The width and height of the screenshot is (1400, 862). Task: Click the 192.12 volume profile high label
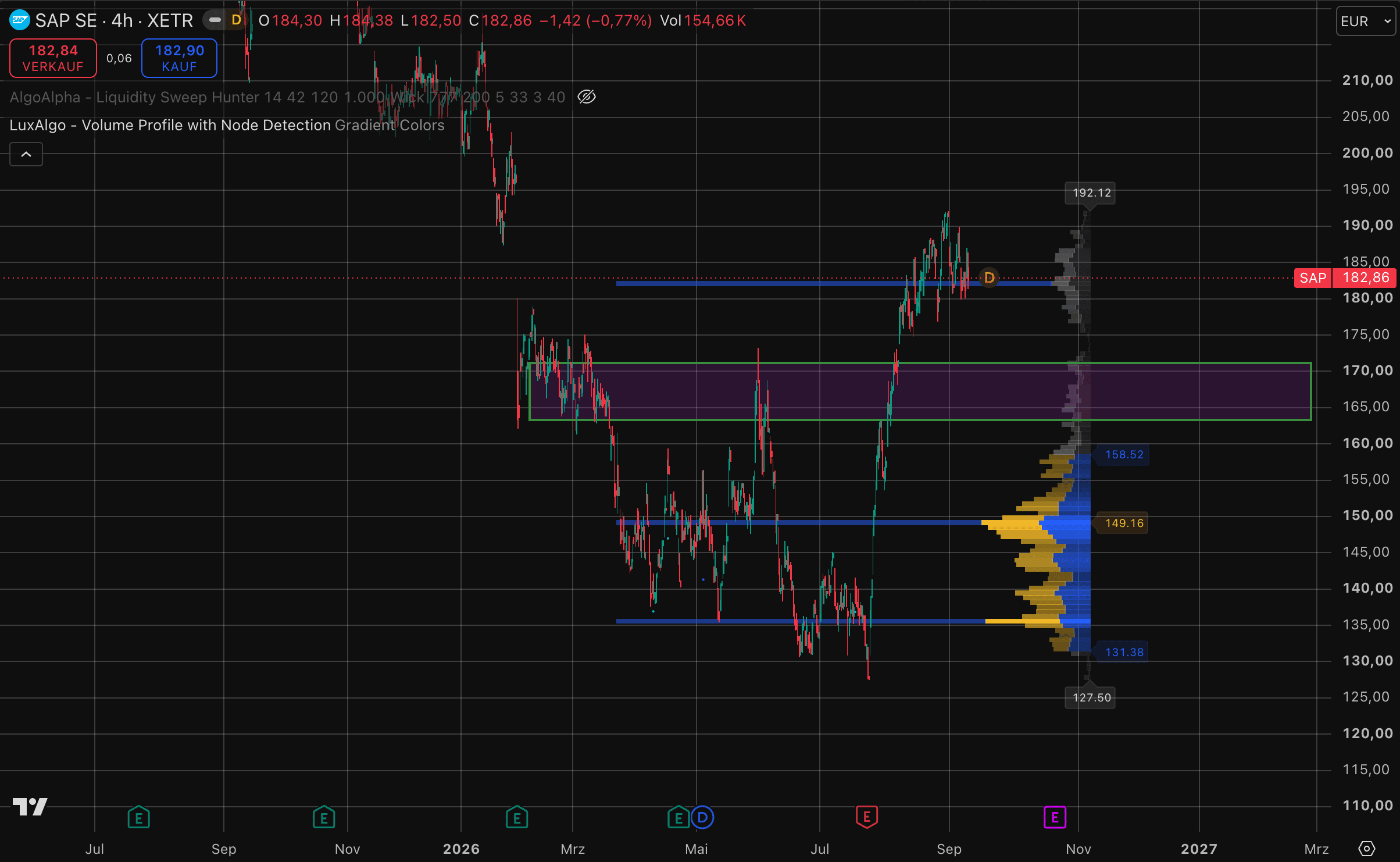(x=1090, y=193)
